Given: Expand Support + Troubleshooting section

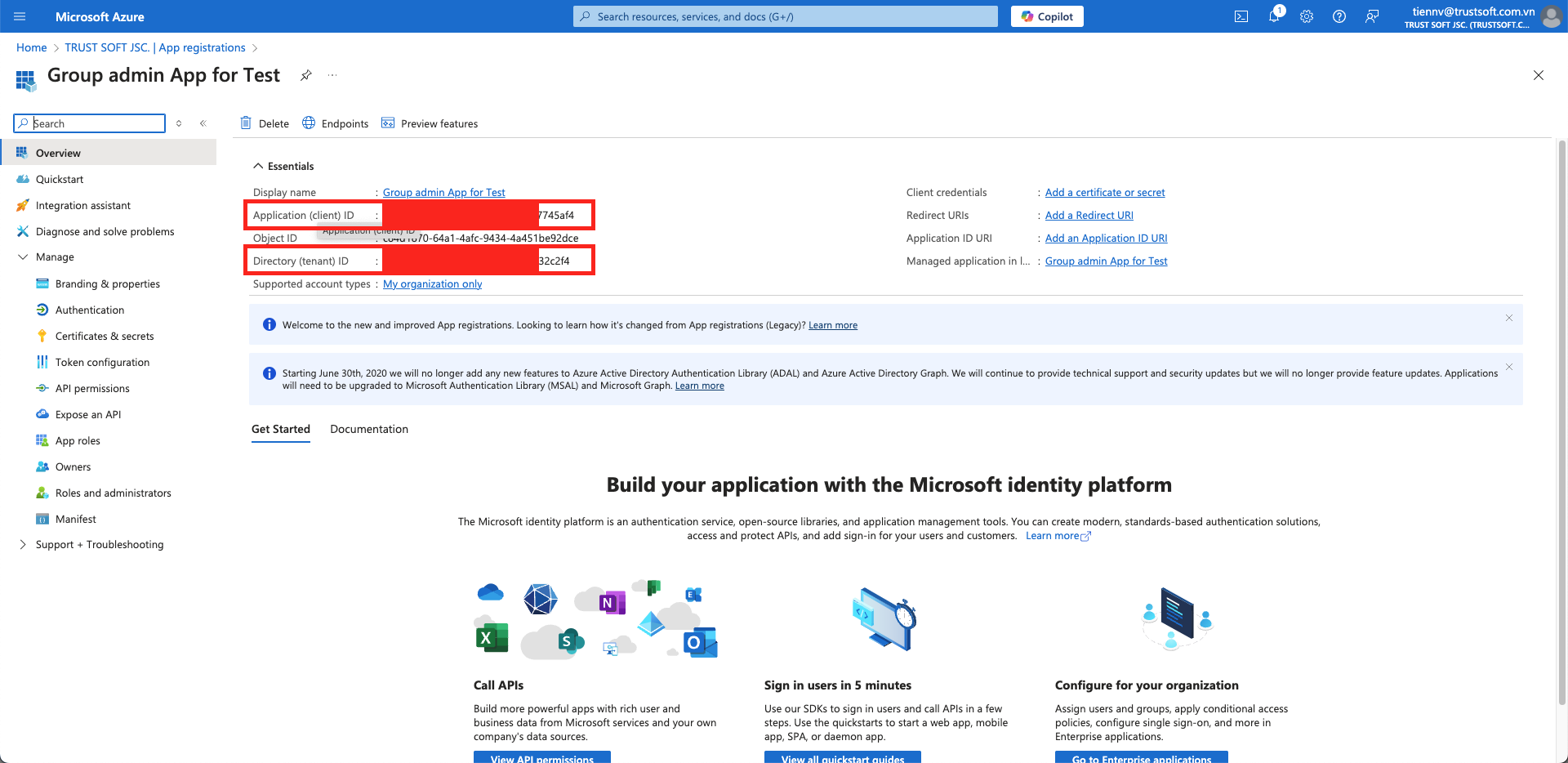Looking at the screenshot, I should pos(23,544).
